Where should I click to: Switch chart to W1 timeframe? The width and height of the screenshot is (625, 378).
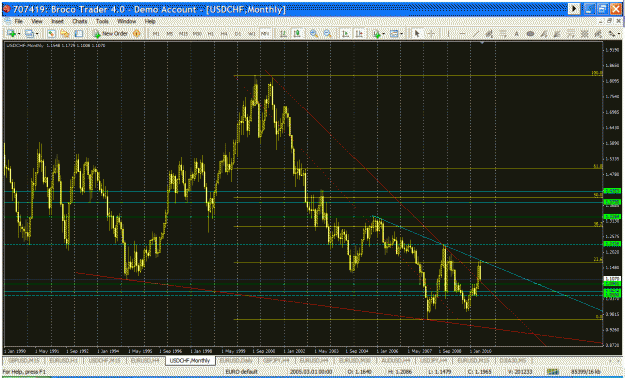click(252, 34)
